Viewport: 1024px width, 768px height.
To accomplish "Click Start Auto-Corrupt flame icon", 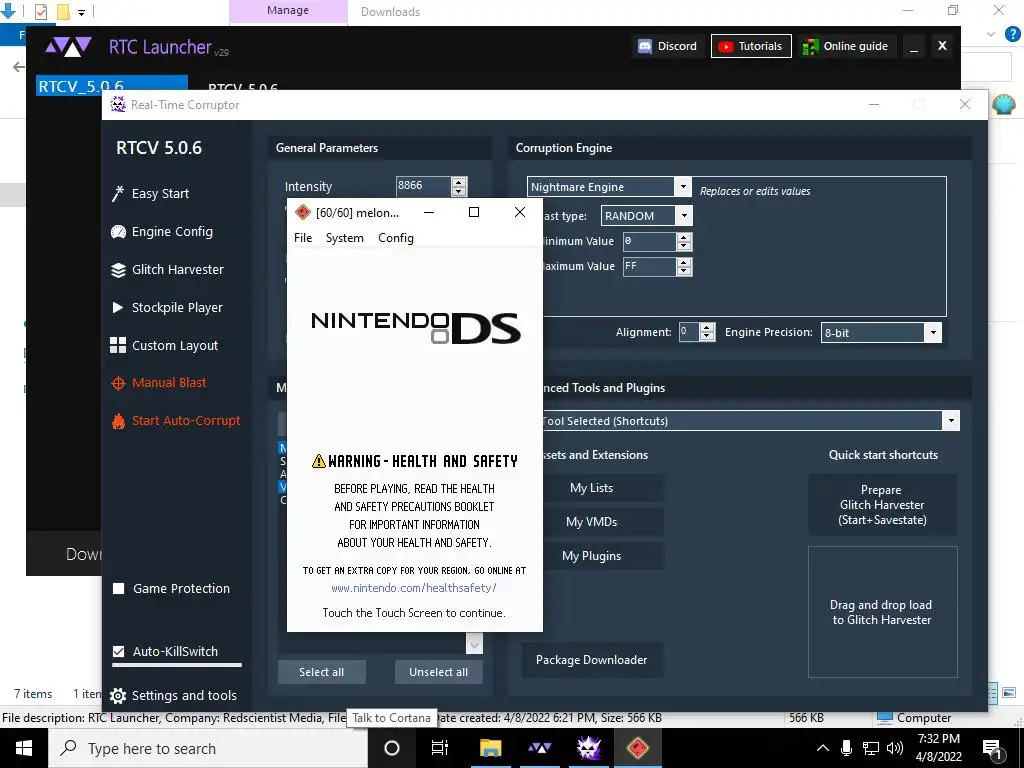I will 118,421.
